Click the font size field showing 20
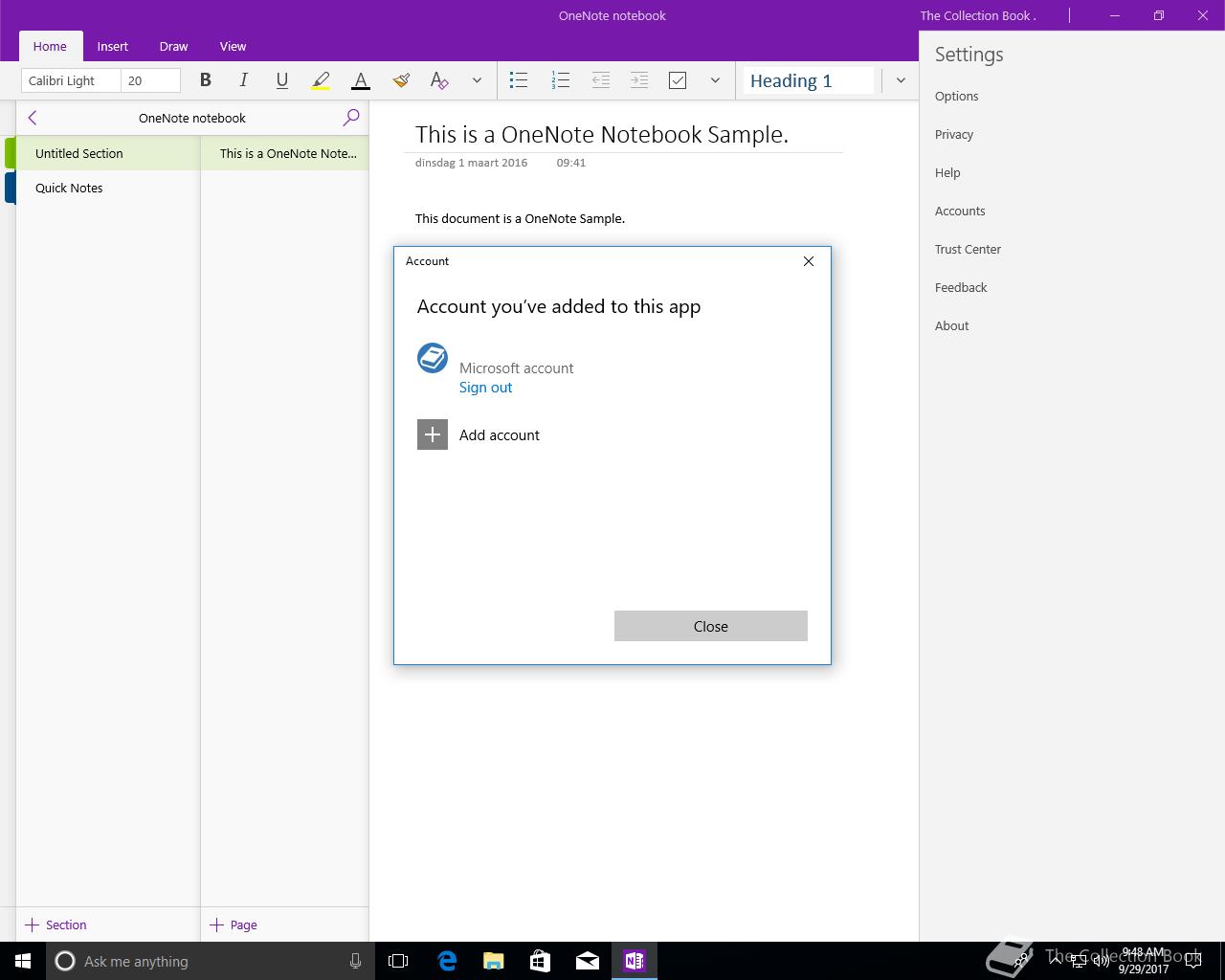The image size is (1225, 980). pos(150,80)
